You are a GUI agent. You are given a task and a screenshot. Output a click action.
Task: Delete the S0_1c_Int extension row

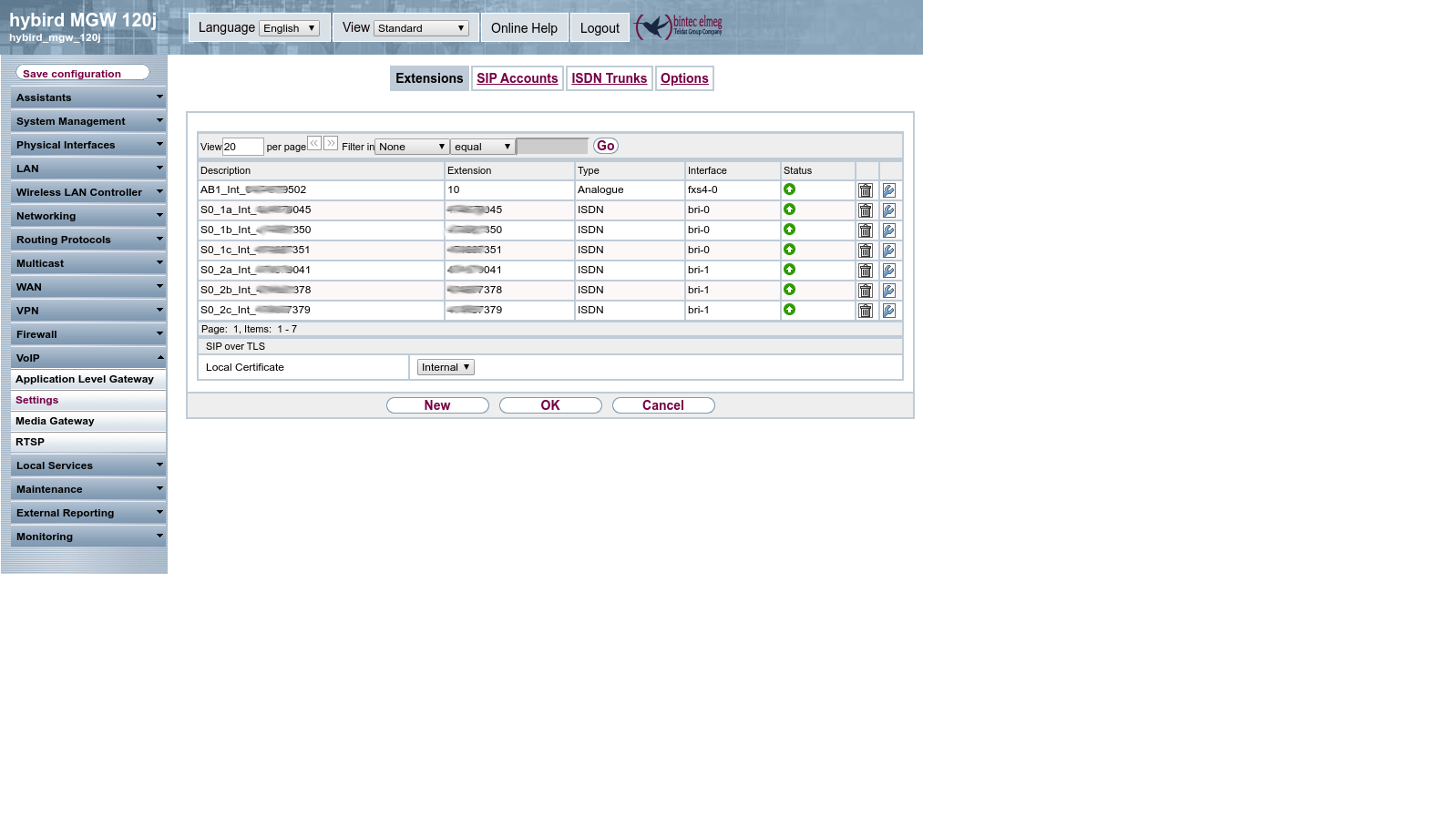point(866,251)
